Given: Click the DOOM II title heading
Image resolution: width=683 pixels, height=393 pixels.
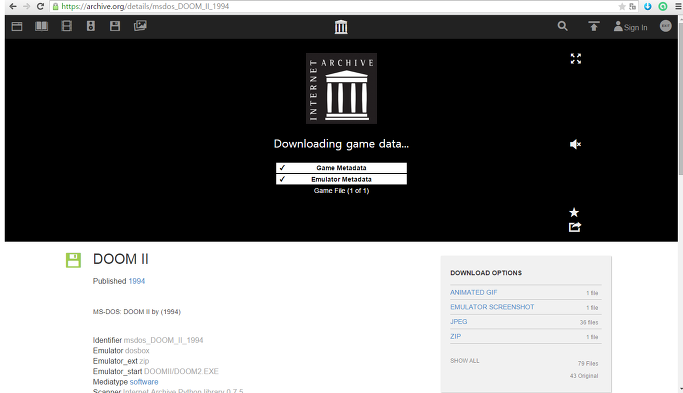Looking at the screenshot, I should tap(121, 259).
